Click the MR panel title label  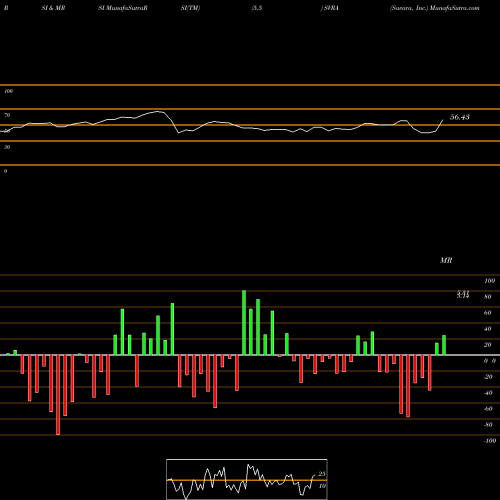[446, 260]
